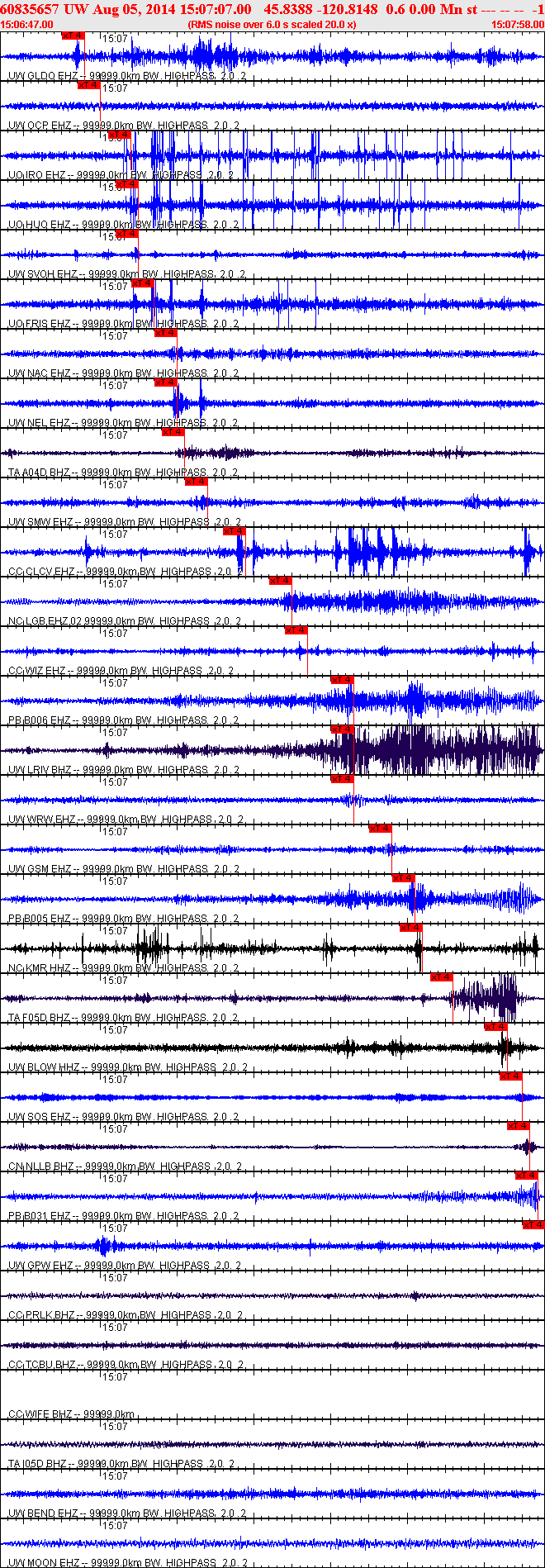Viewport: 545px width, 1568px height.
Task: Click the red pick marker on B005 trace
Action: 404,878
